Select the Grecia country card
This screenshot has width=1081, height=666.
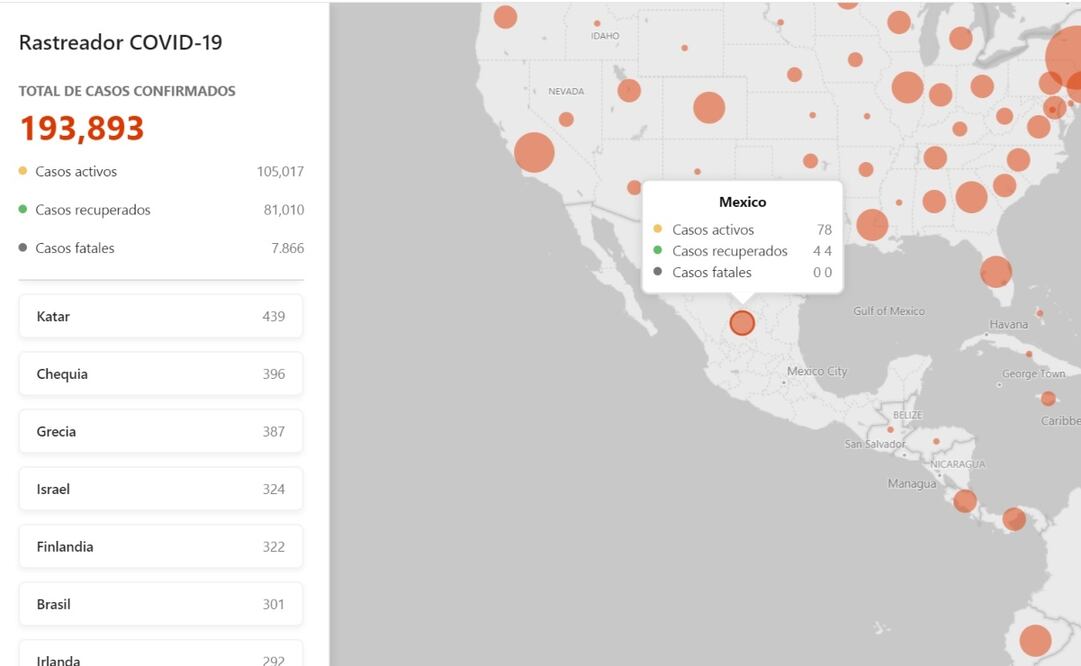click(x=160, y=431)
